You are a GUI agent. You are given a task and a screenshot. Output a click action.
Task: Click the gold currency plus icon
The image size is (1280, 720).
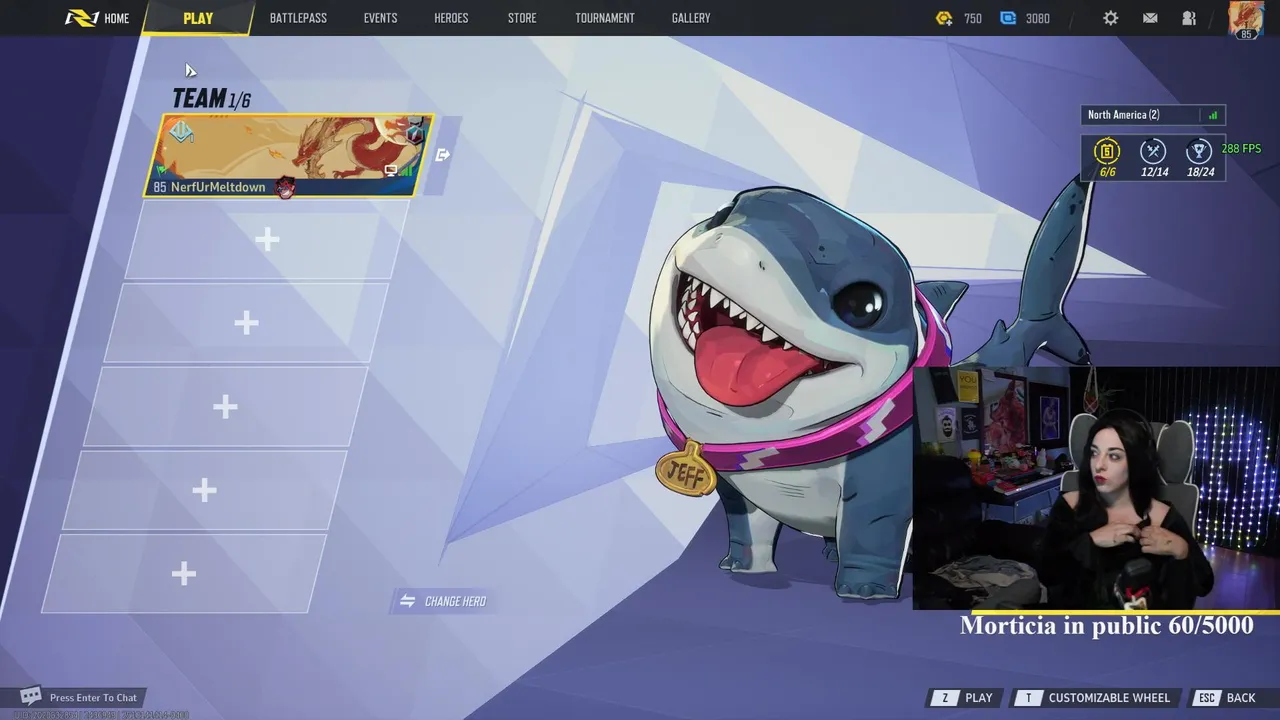click(944, 18)
